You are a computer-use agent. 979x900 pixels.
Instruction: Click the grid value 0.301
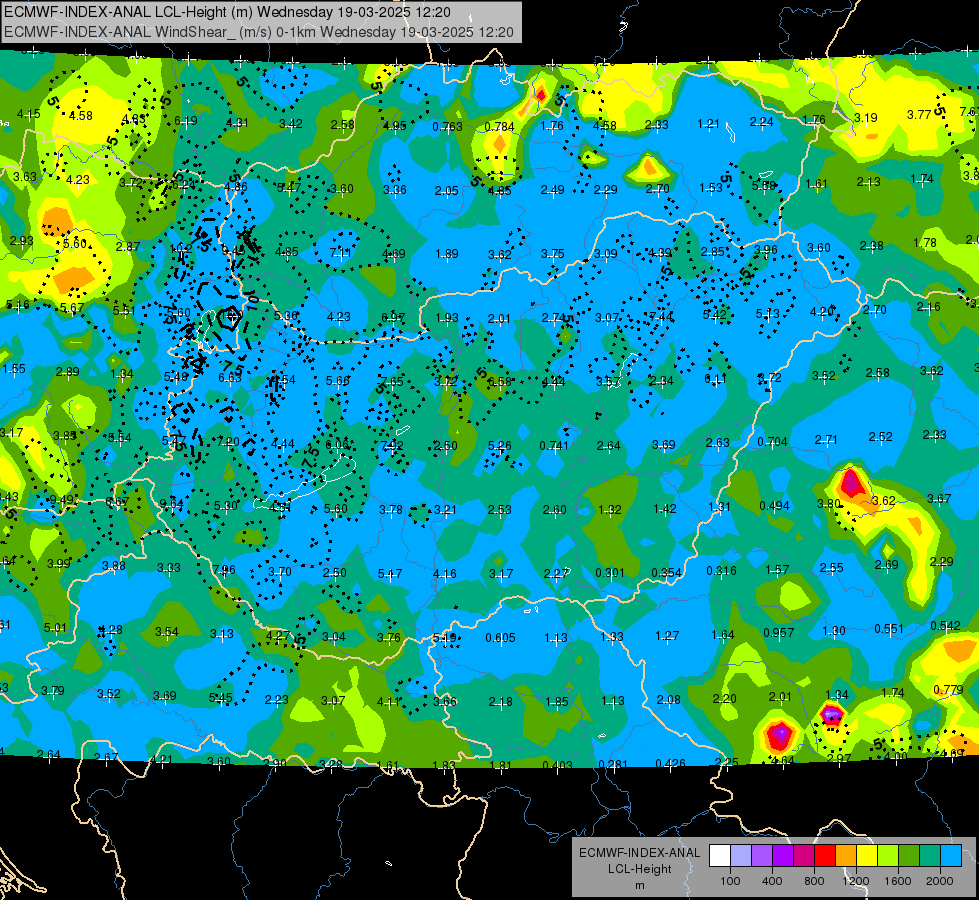point(610,573)
